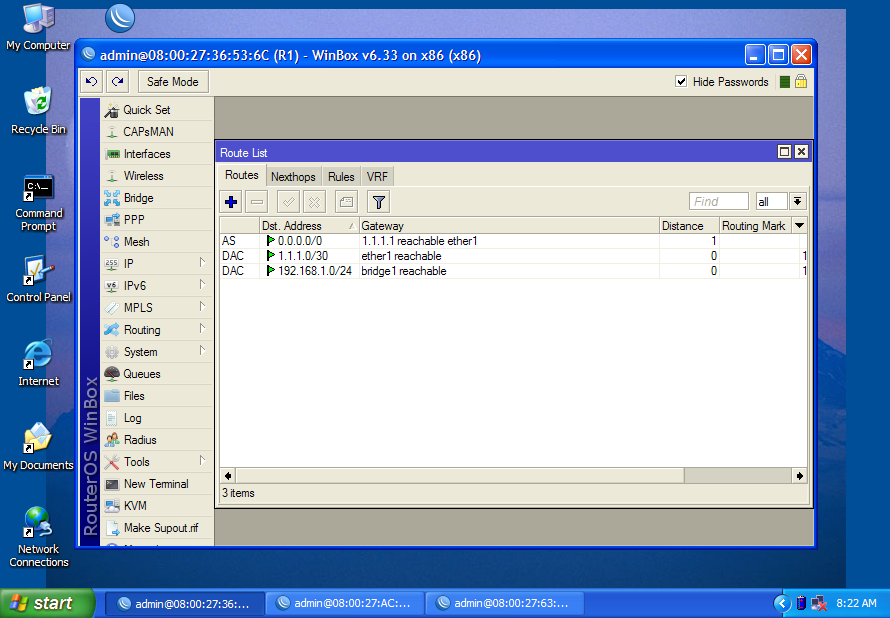
Task: Open the KVM menu
Action: [x=157, y=506]
